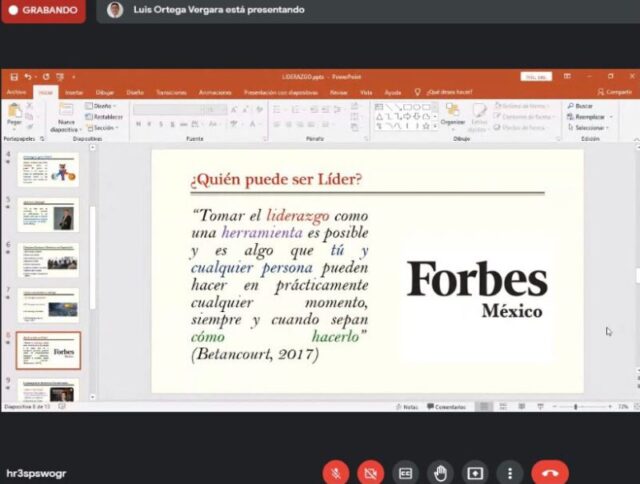Open the Diseño layout dropdown in Diapositivas
This screenshot has height=484, width=640.
point(101,106)
